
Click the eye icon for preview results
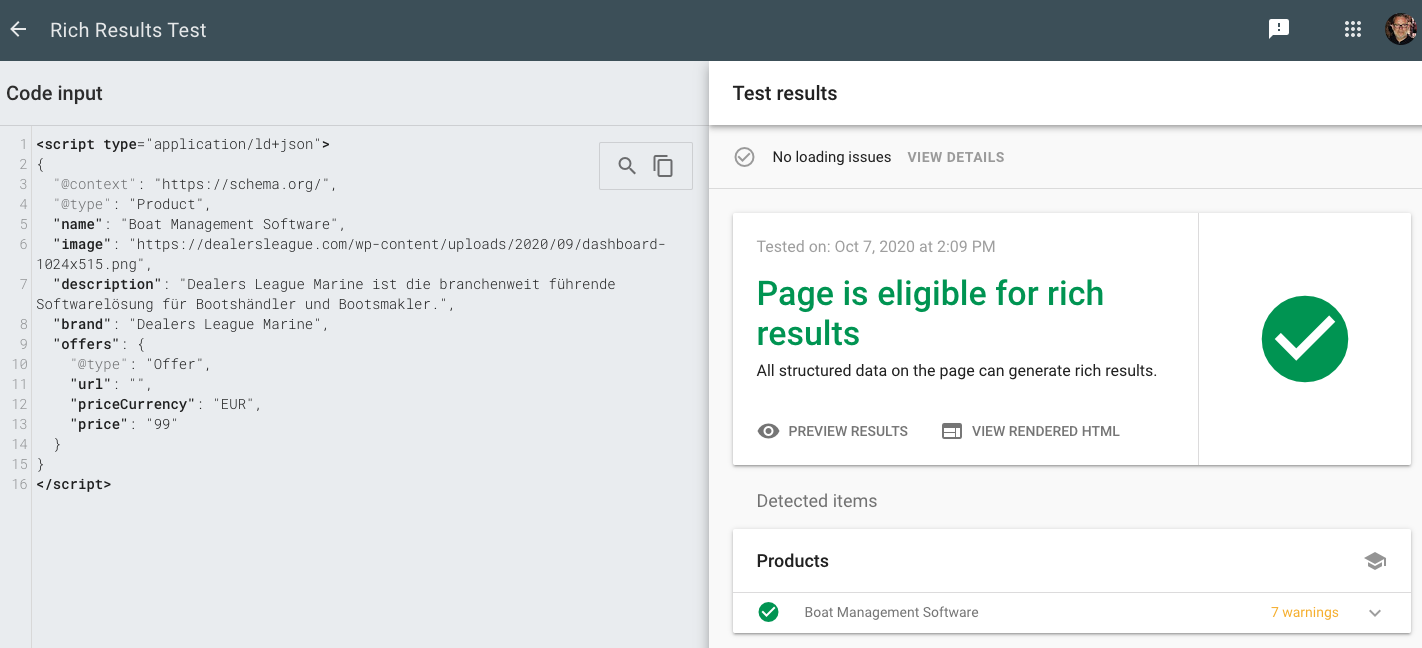pos(768,431)
